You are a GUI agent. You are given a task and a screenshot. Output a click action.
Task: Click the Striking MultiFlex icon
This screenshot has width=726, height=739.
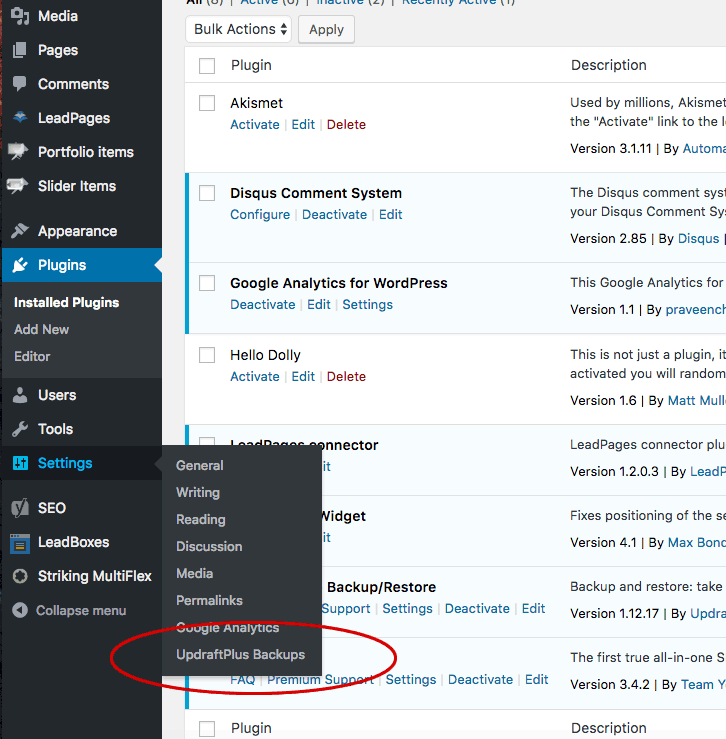click(20, 576)
